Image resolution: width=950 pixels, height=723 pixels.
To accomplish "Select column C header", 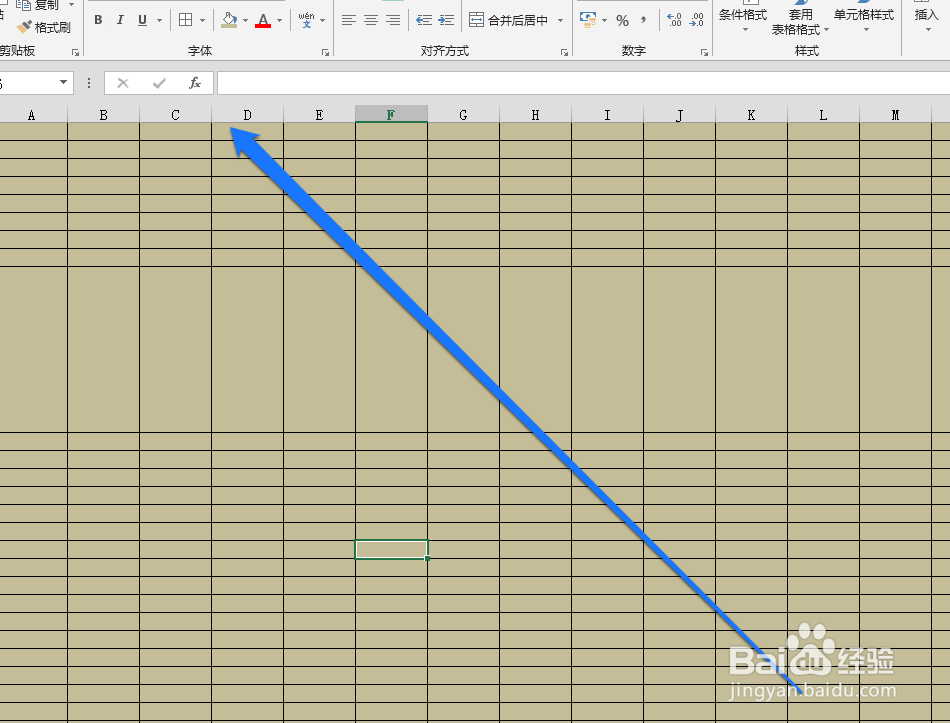I will (x=176, y=115).
